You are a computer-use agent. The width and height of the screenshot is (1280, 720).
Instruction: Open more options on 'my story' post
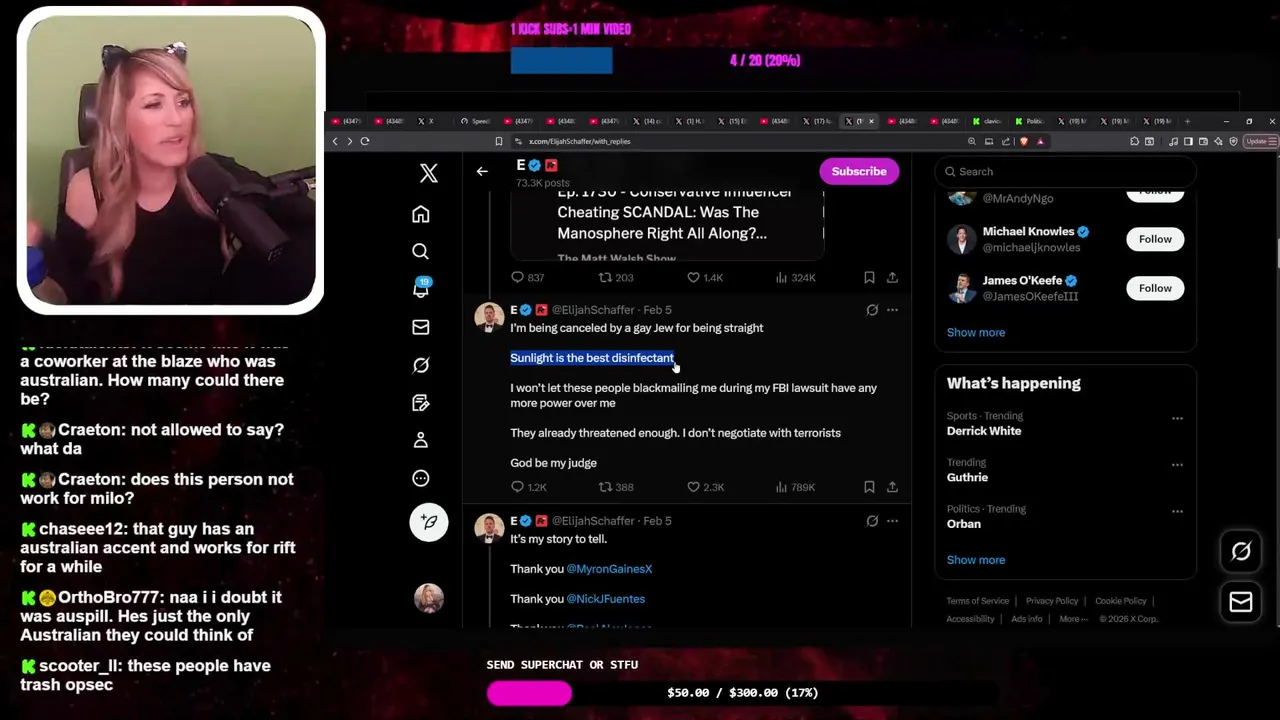pyautogui.click(x=892, y=521)
